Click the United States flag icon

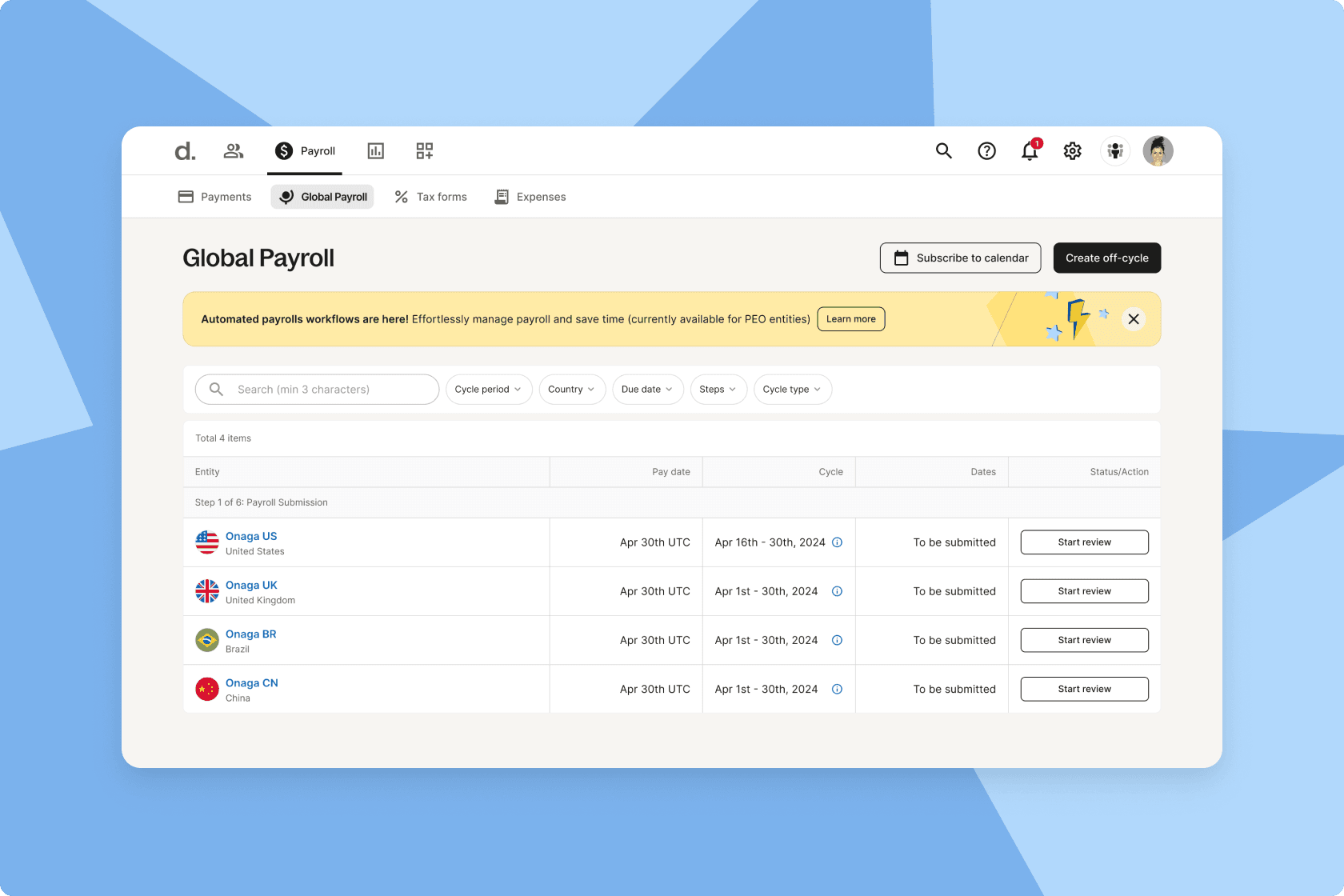pos(207,542)
